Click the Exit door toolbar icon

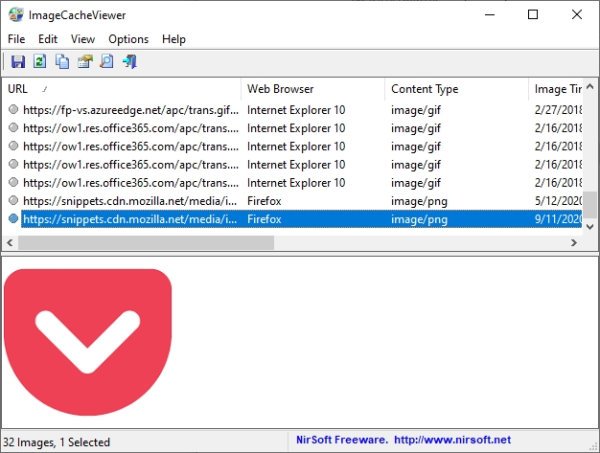(x=130, y=62)
